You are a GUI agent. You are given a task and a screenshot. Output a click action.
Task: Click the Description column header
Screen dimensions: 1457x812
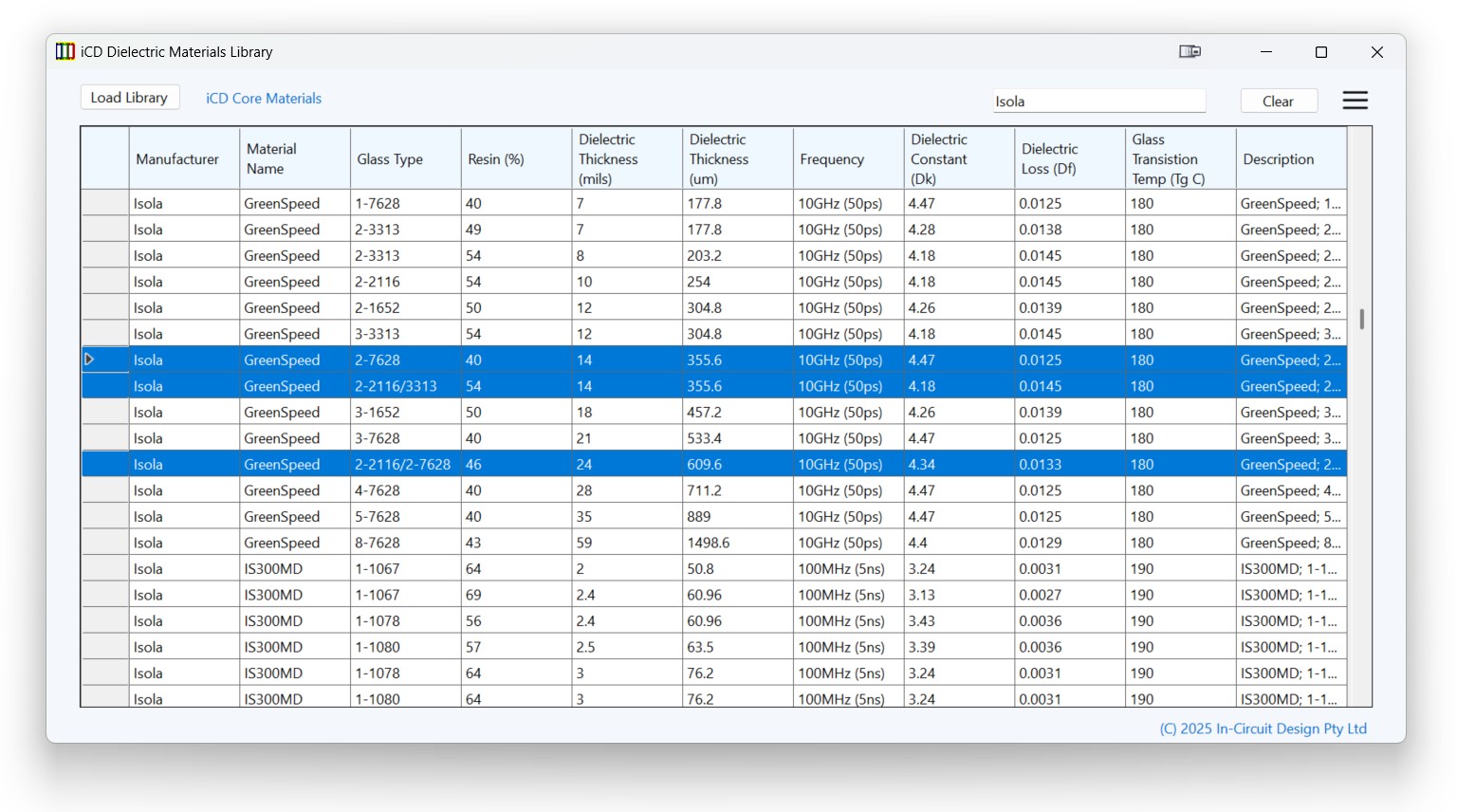[x=1292, y=159]
